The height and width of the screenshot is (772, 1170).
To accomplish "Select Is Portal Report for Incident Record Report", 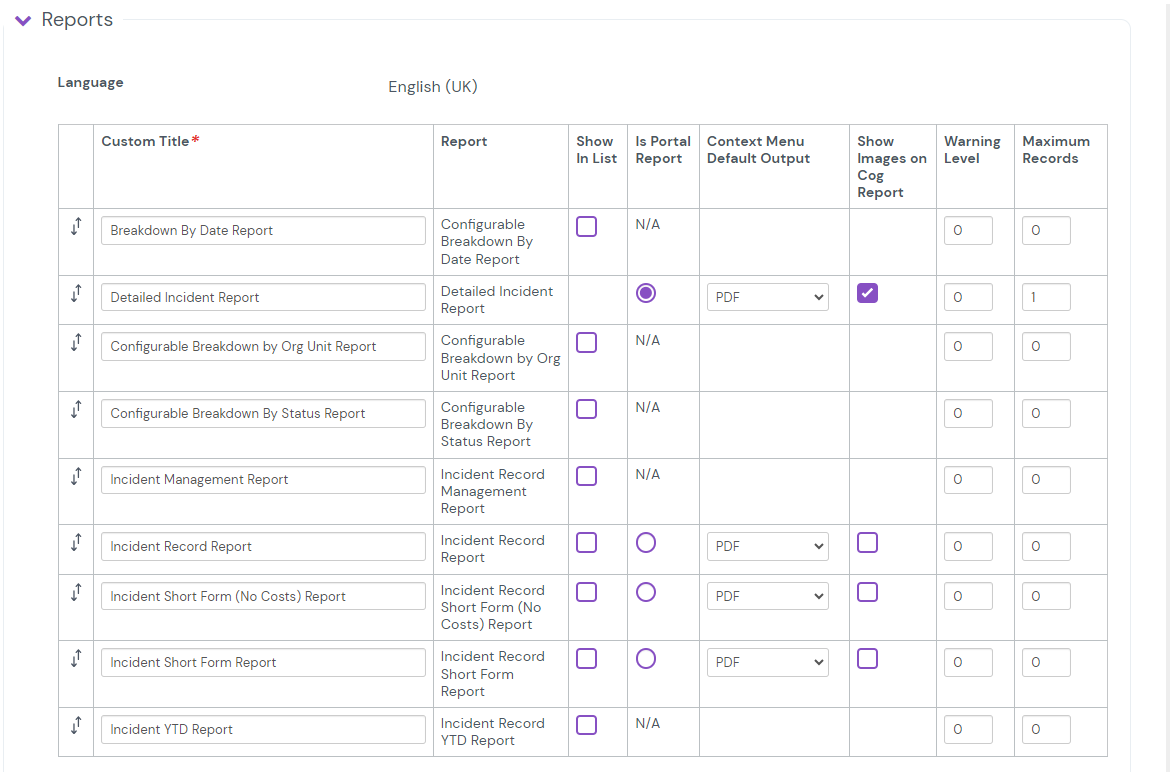I will point(646,542).
